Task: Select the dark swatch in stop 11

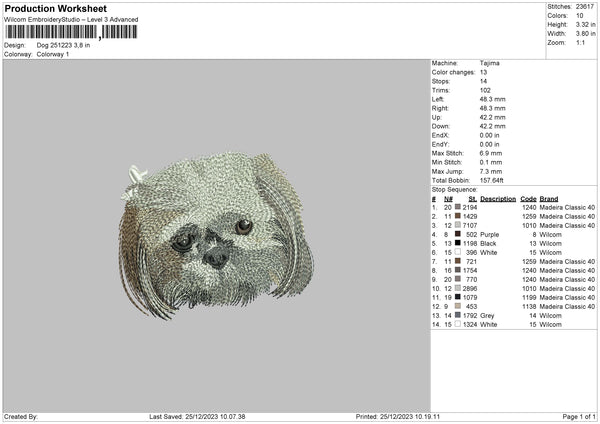Action: pos(458,297)
